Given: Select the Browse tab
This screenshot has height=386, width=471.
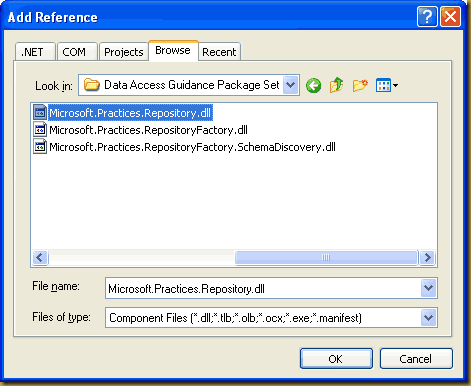Looking at the screenshot, I should 173,51.
